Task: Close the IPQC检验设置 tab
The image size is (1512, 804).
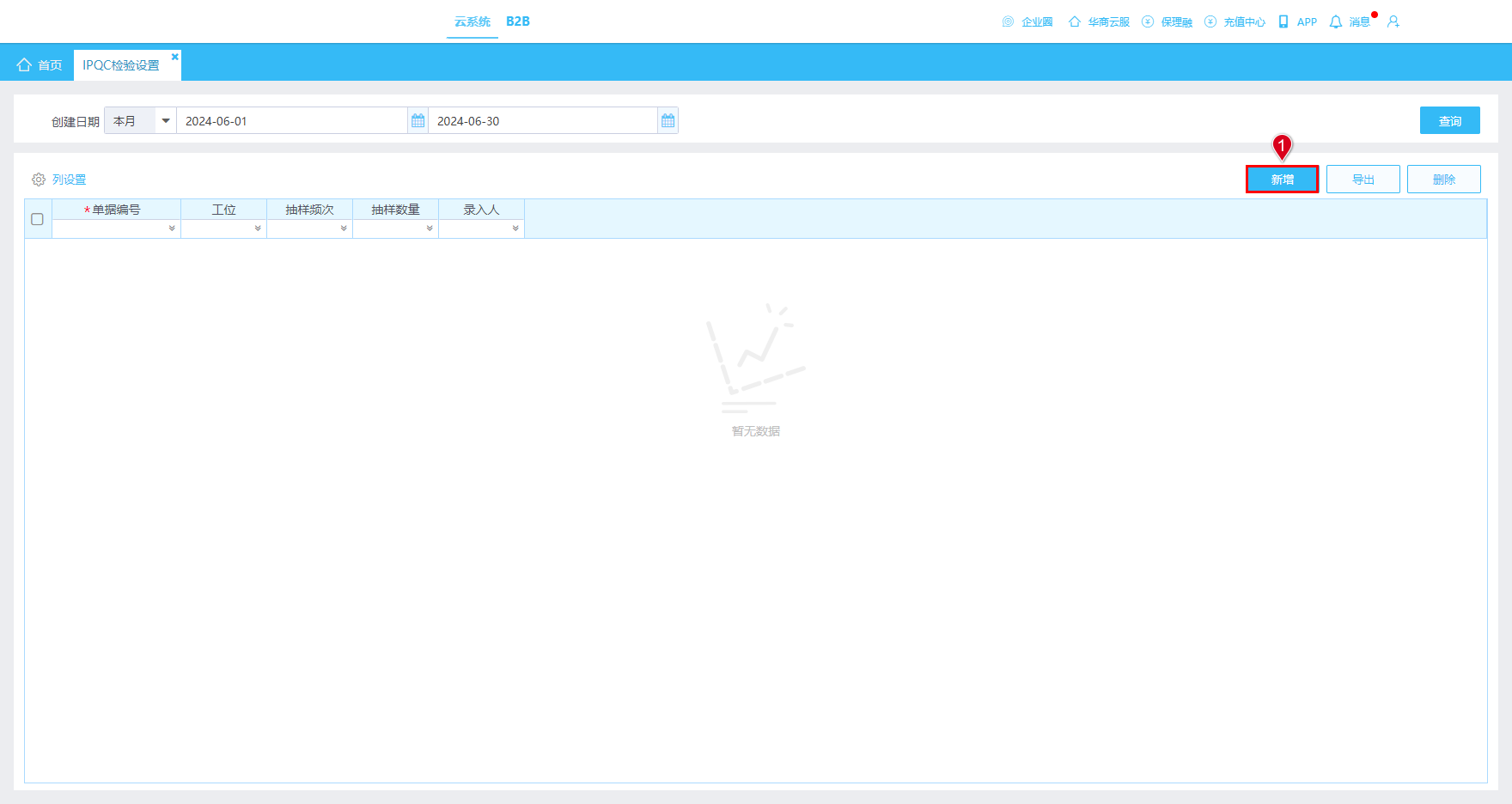Action: pos(174,57)
